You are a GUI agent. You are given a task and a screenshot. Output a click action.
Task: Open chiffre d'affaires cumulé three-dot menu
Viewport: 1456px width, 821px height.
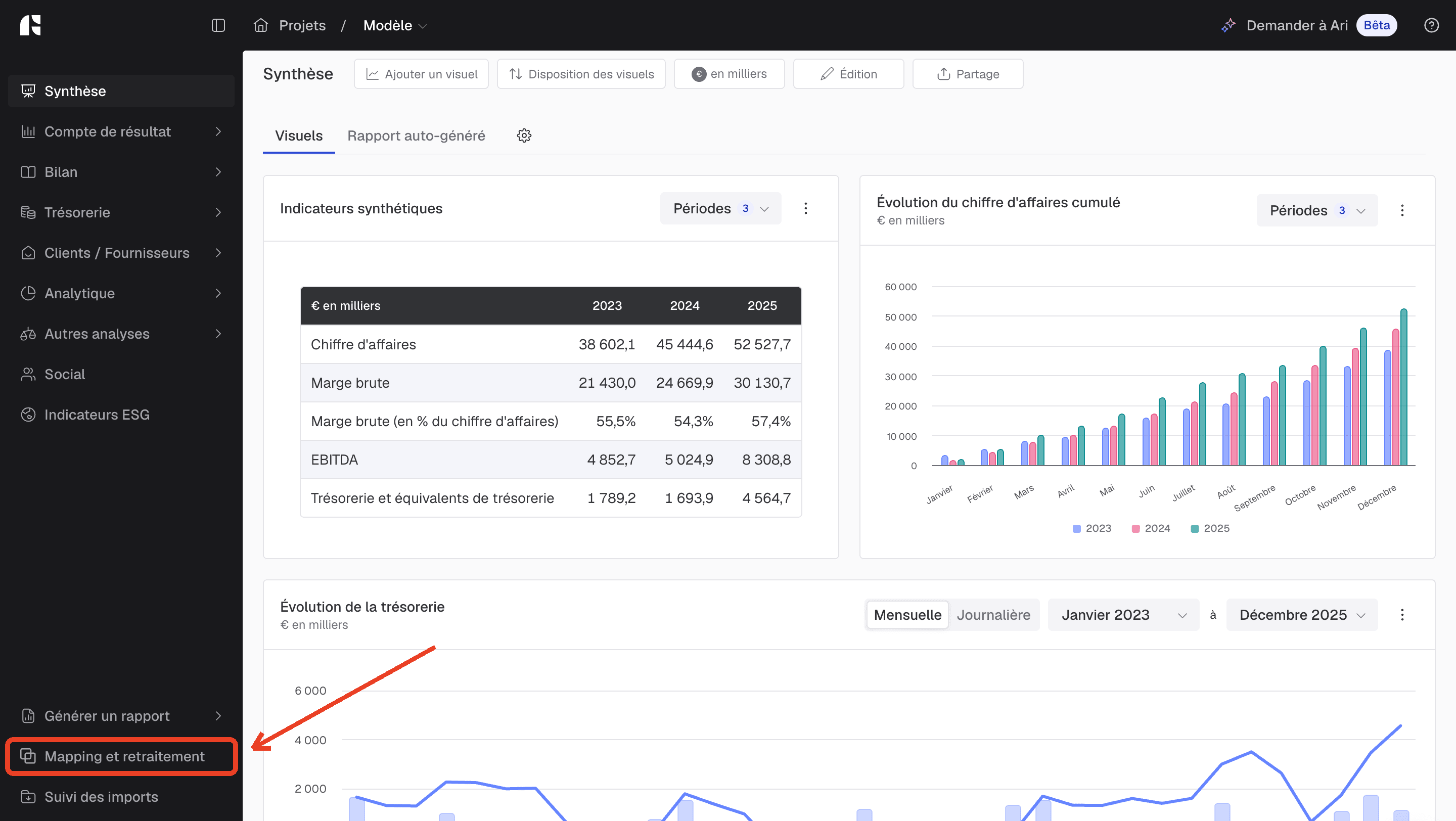(x=1402, y=210)
